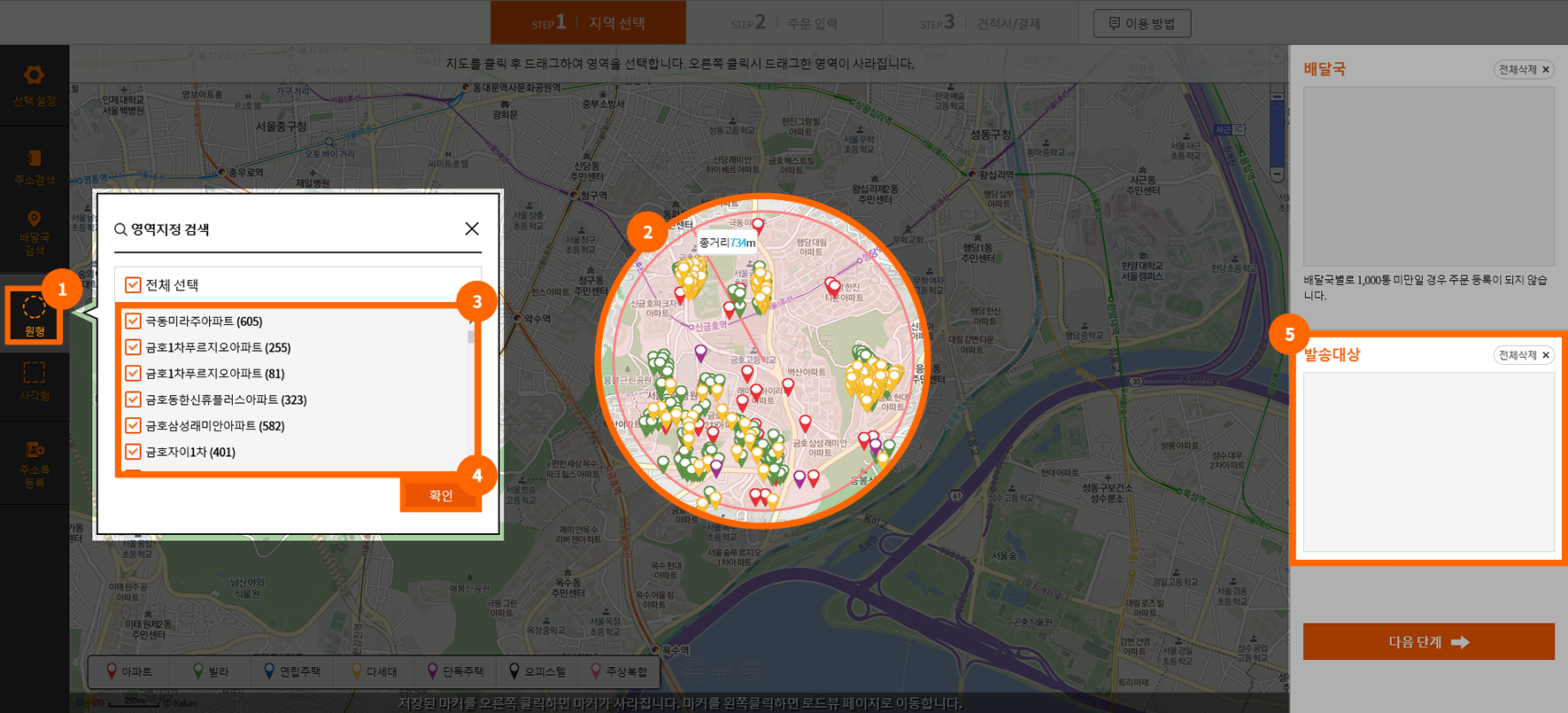Close the 영역지정 검색 popup
Viewport: 1568px width, 713px height.
tap(472, 229)
